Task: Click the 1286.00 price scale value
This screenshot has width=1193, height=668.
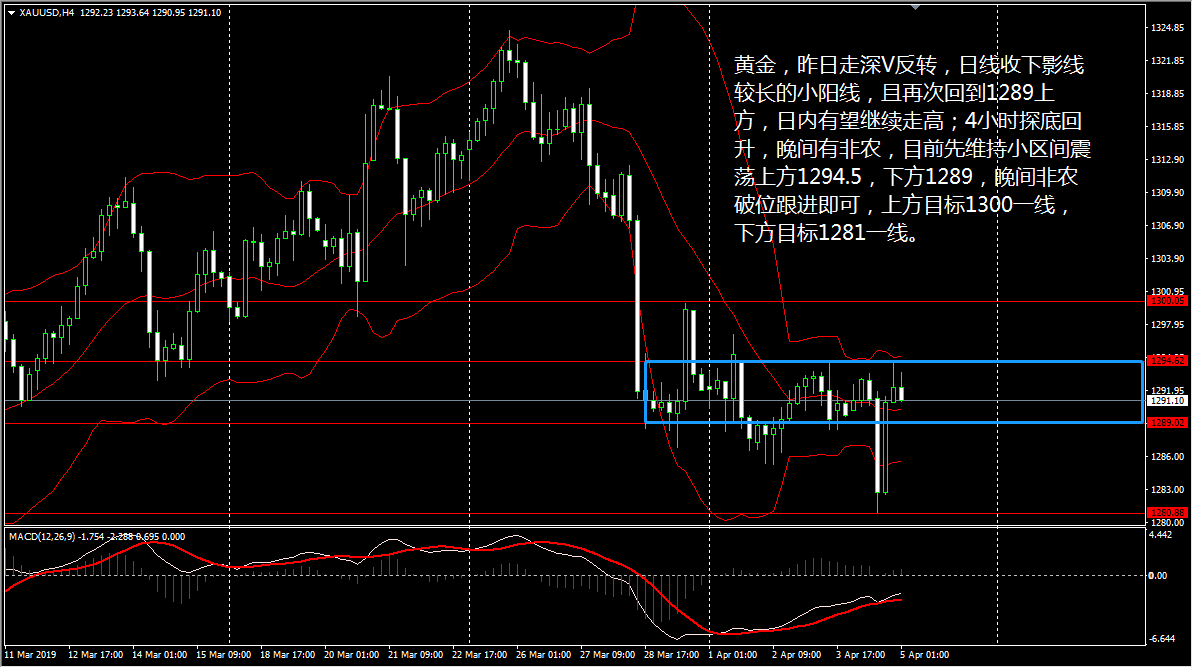Action: (x=1168, y=456)
